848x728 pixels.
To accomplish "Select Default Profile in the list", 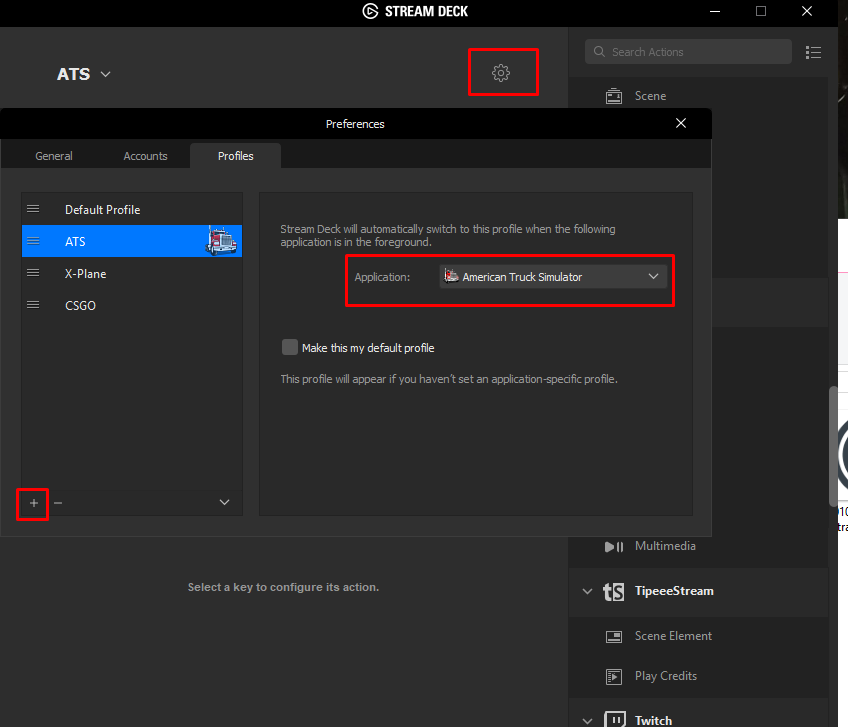I will (x=132, y=209).
